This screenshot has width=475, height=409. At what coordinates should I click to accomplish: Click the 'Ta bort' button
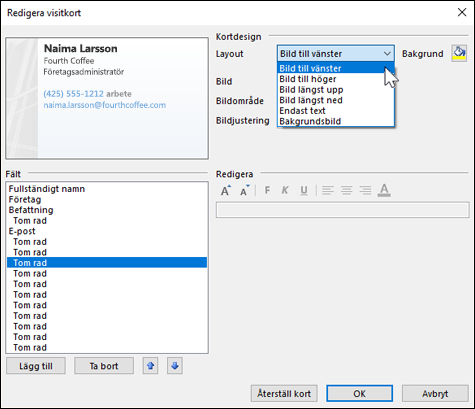[104, 366]
